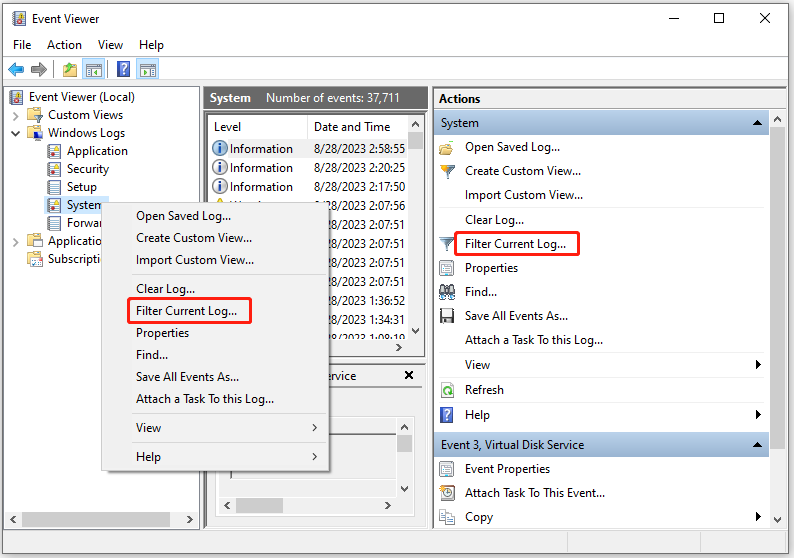Click the Filter Current Log funnel icon in Actions

pyautogui.click(x=447, y=244)
